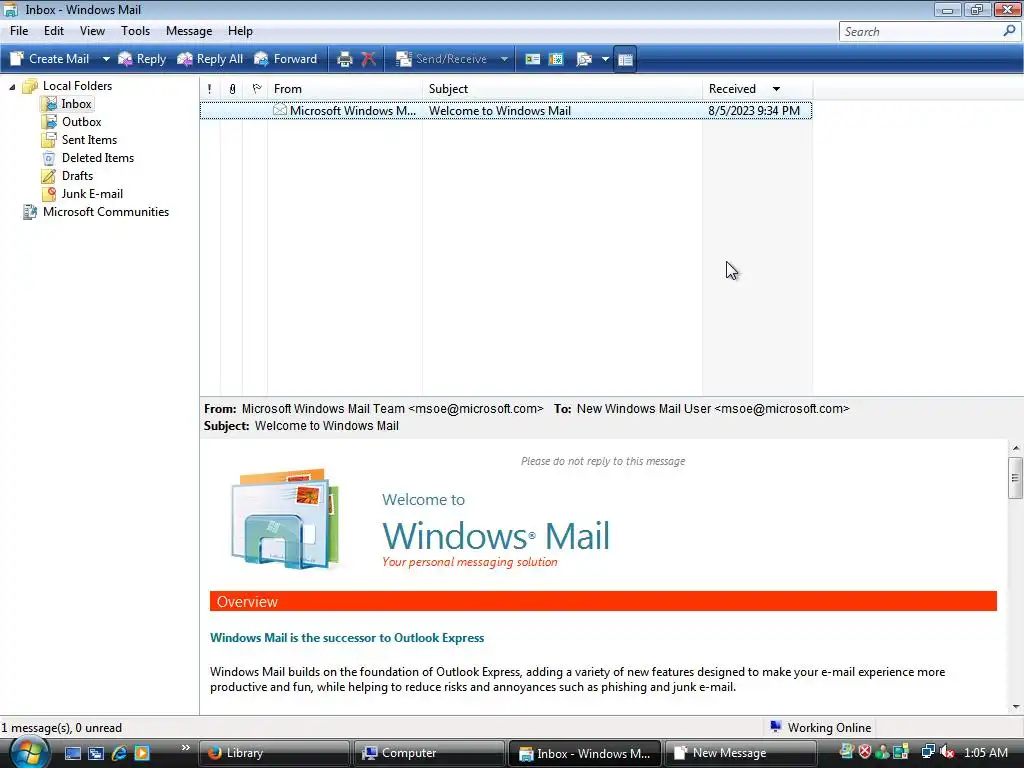Click the search magnifier icon
Viewport: 1024px width, 768px height.
click(1010, 31)
